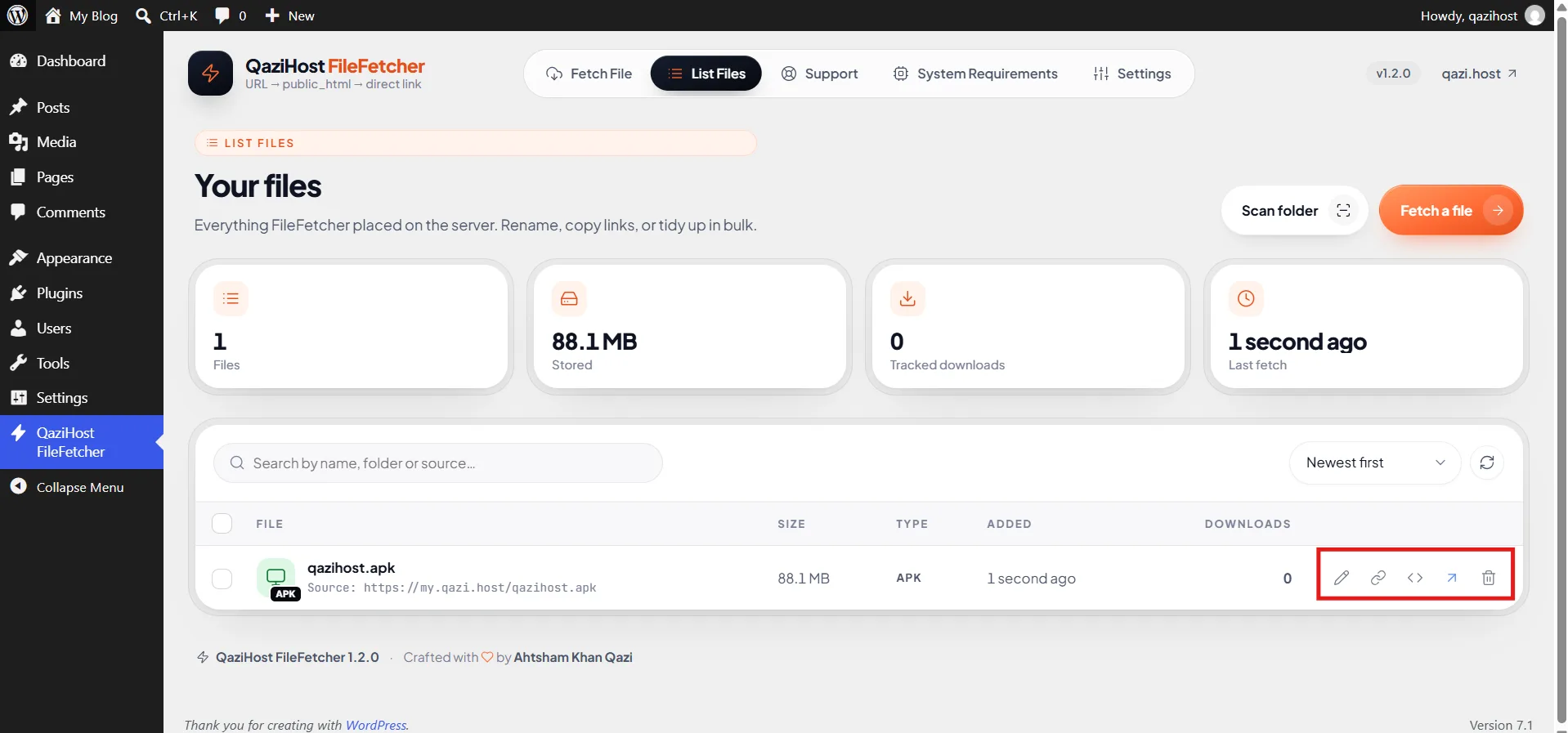
Task: Click the Fetch a file button
Action: tap(1451, 210)
